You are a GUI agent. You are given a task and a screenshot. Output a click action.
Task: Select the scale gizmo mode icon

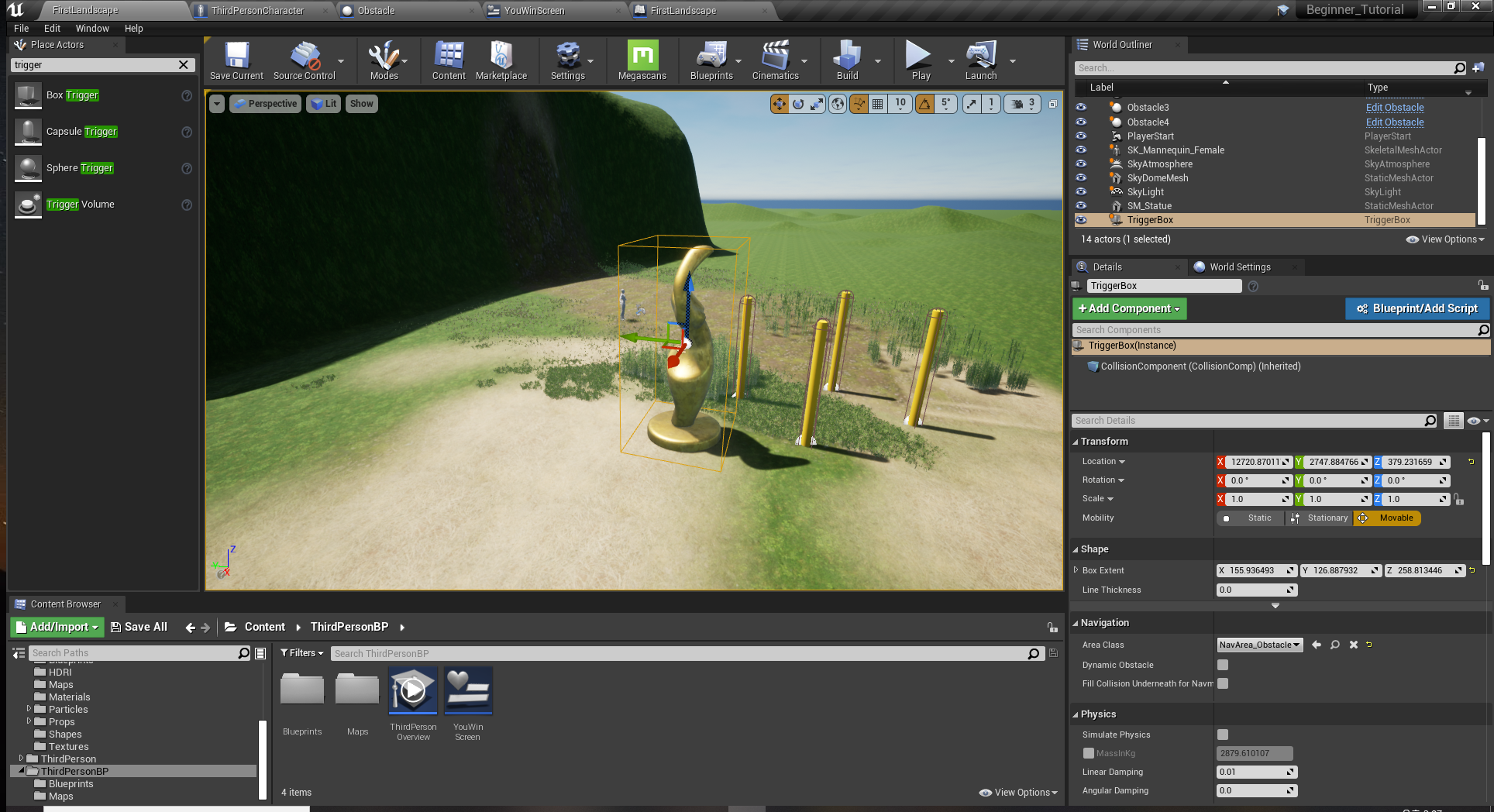click(x=817, y=104)
